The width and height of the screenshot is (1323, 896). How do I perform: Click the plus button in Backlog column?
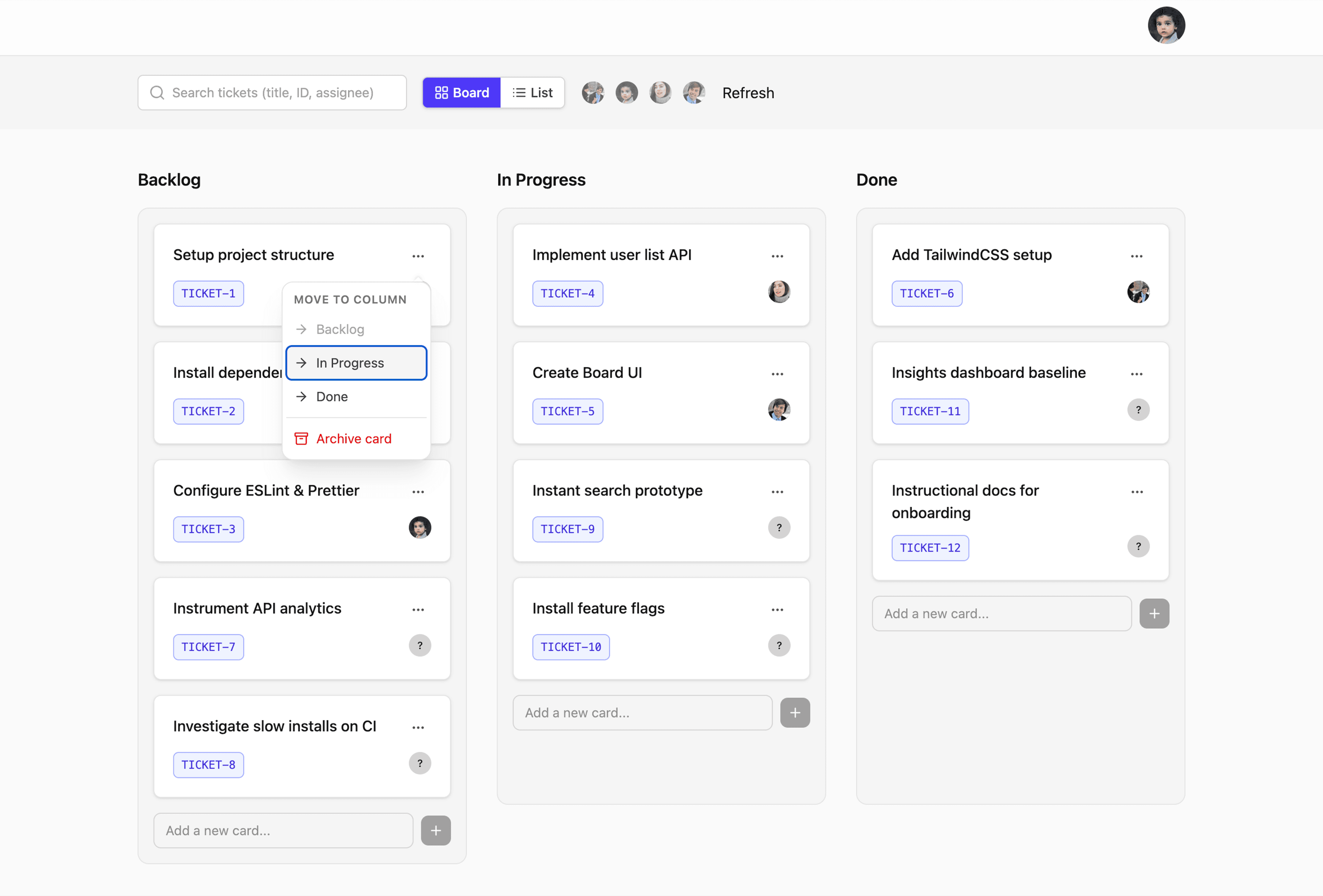[x=436, y=830]
